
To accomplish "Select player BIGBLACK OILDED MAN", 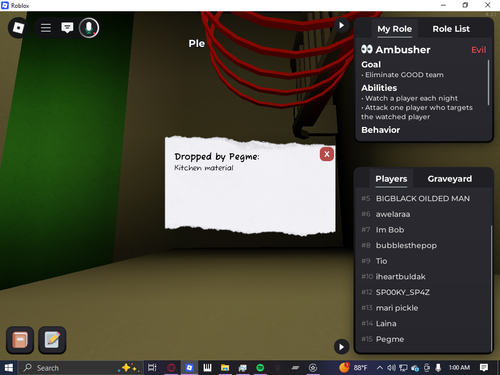I will click(422, 199).
